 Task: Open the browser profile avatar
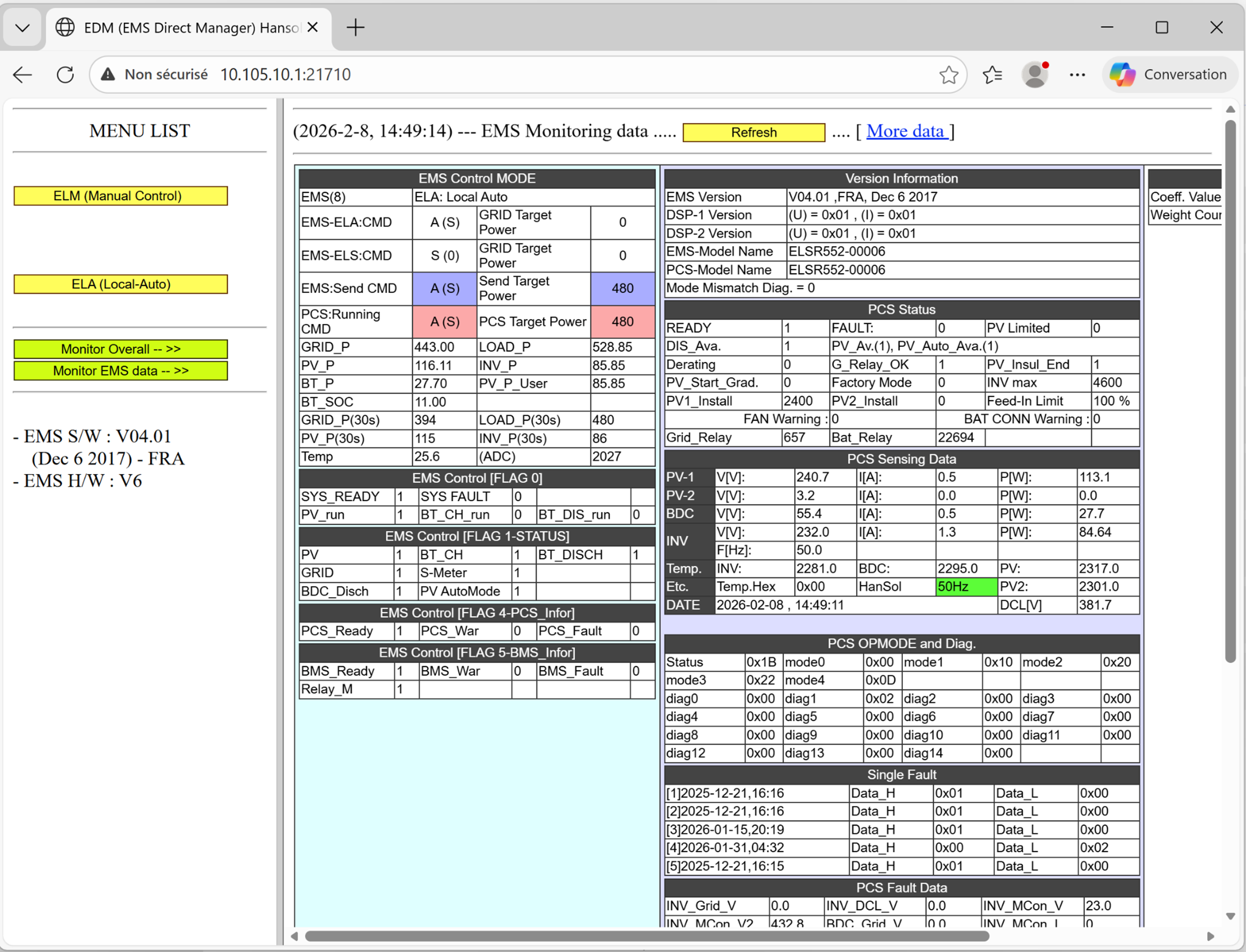tap(1034, 74)
